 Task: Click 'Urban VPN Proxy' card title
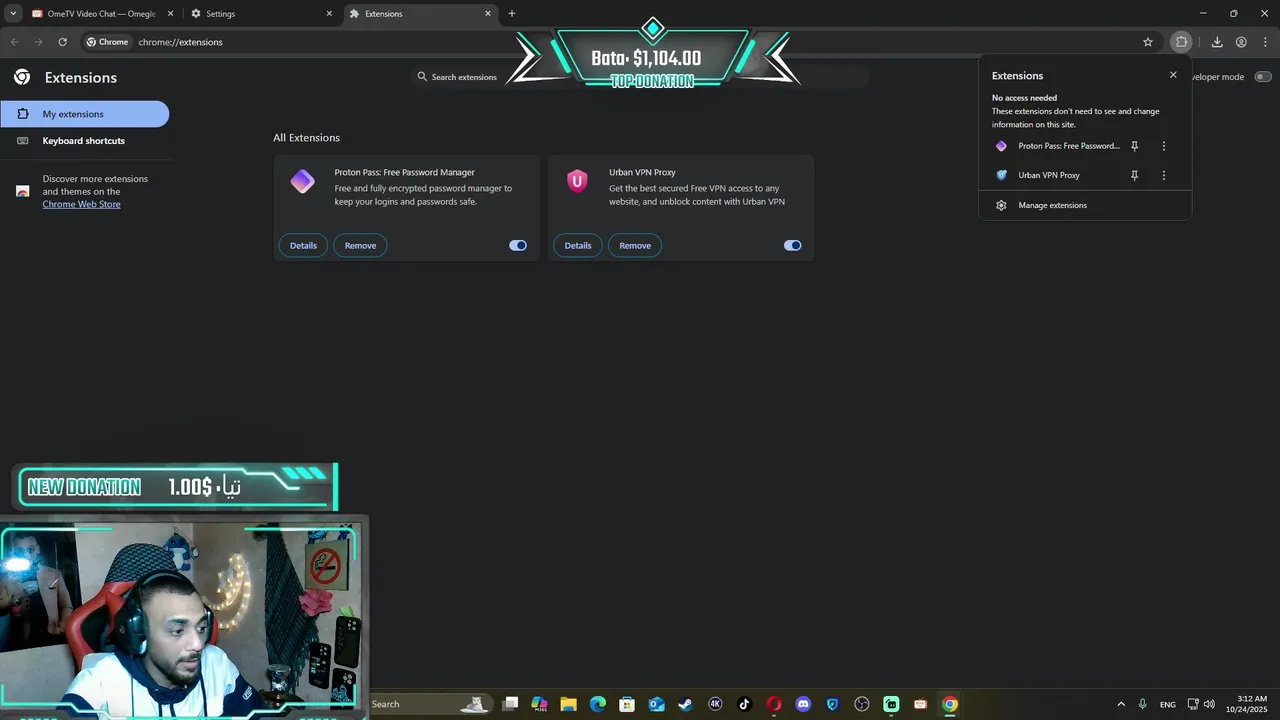pyautogui.click(x=642, y=172)
